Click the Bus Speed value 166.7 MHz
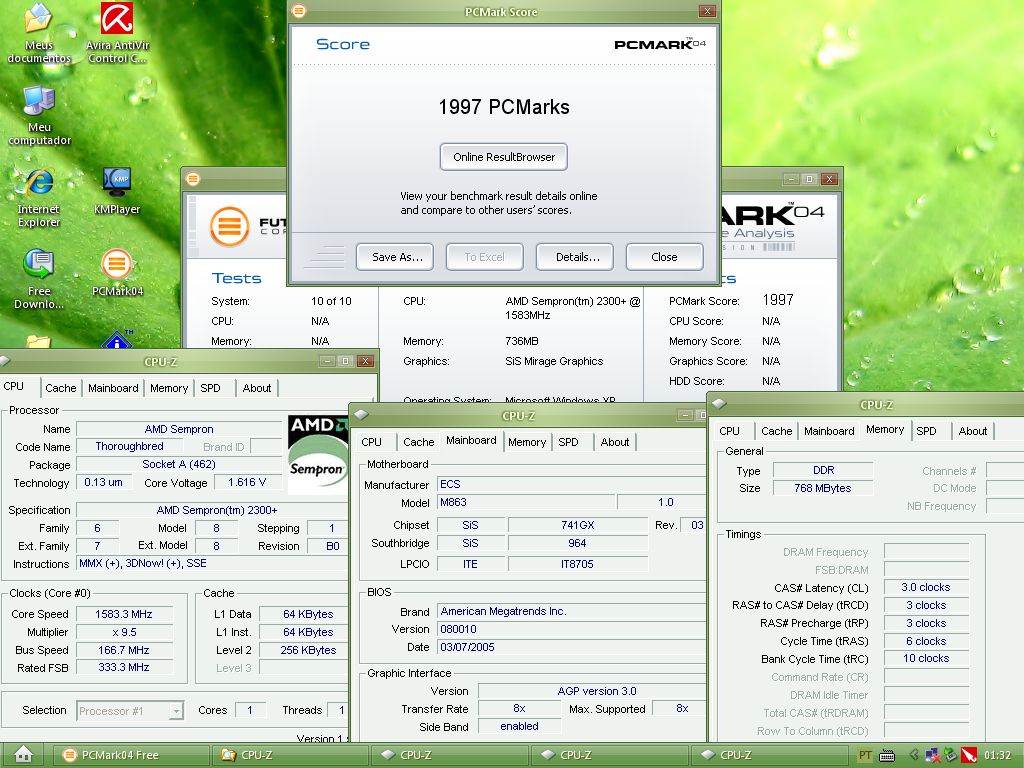The width and height of the screenshot is (1024, 768). (124, 650)
